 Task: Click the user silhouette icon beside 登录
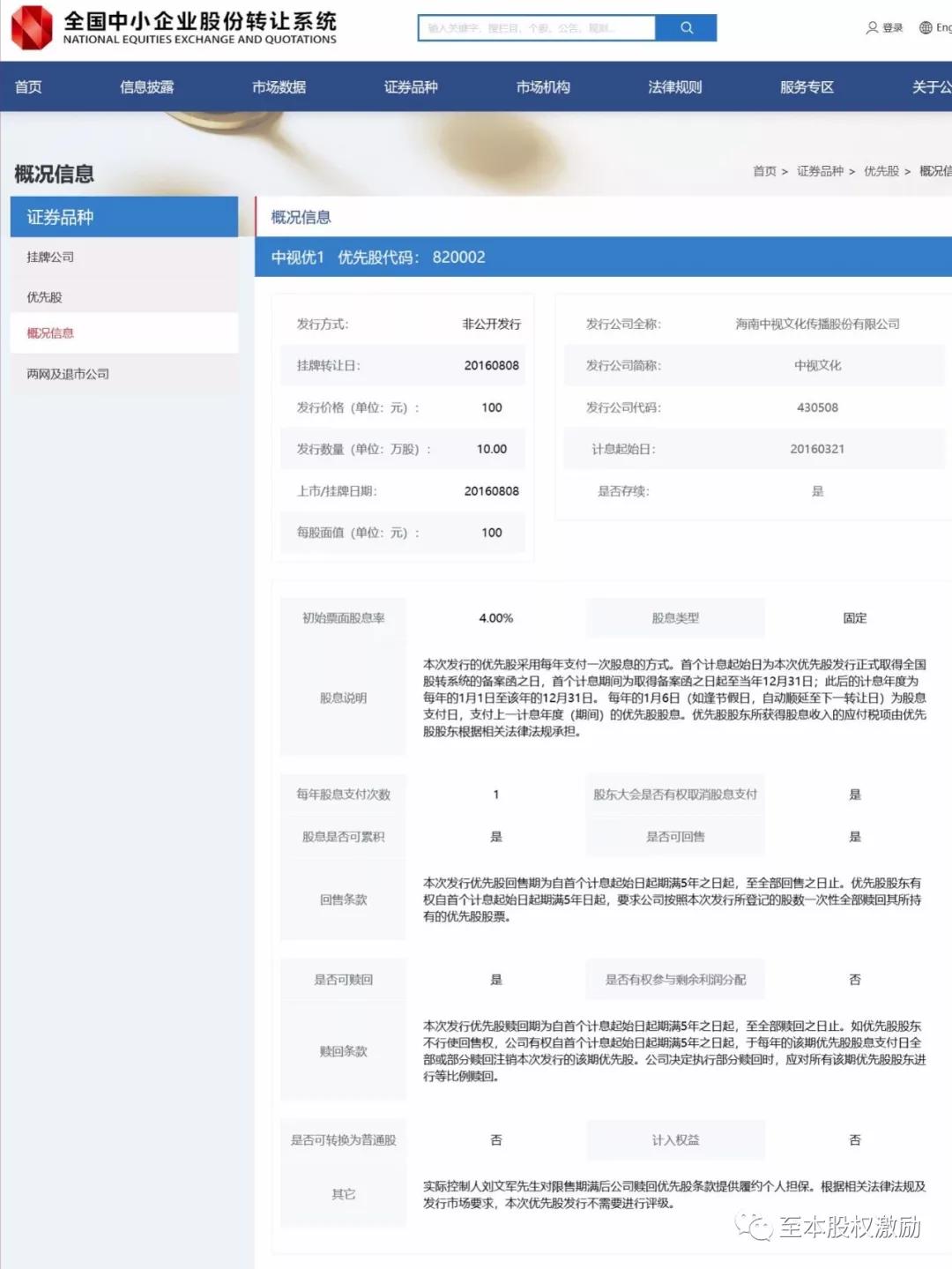(x=872, y=27)
